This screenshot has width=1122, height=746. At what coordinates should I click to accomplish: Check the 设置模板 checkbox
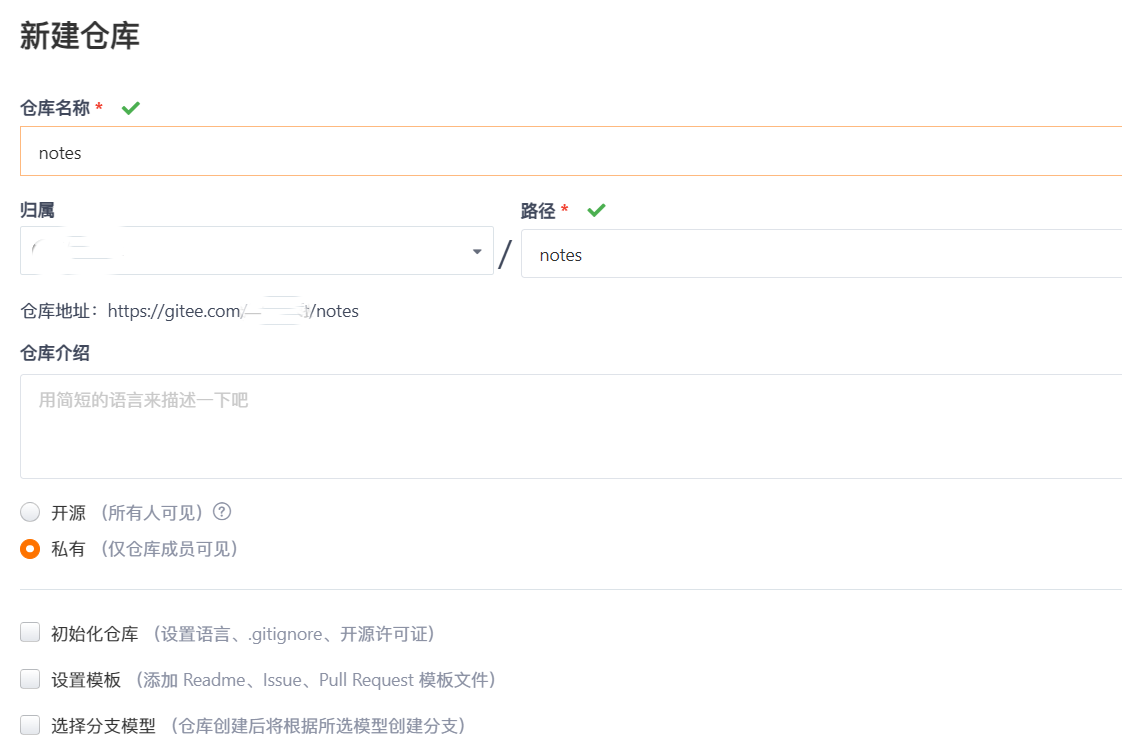pos(29,679)
